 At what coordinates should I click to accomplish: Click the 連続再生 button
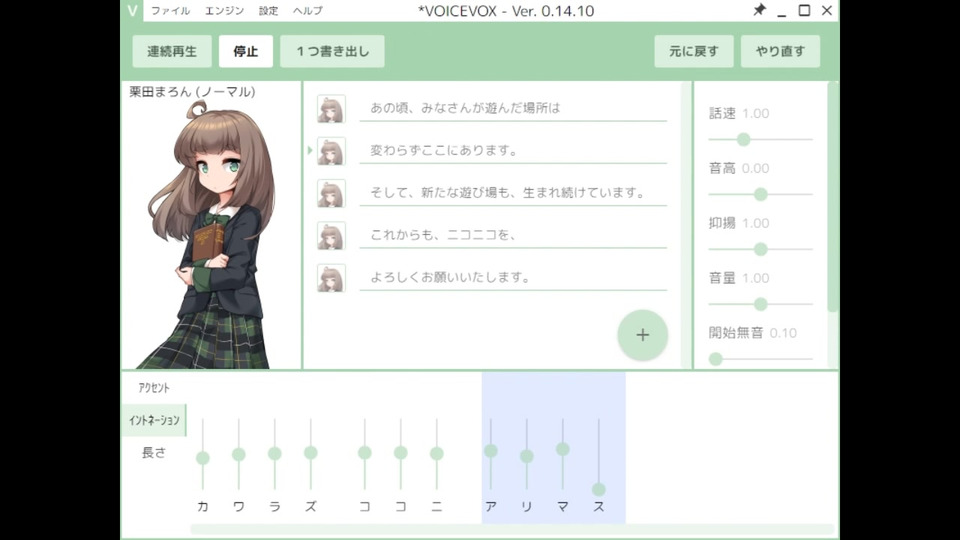[172, 51]
